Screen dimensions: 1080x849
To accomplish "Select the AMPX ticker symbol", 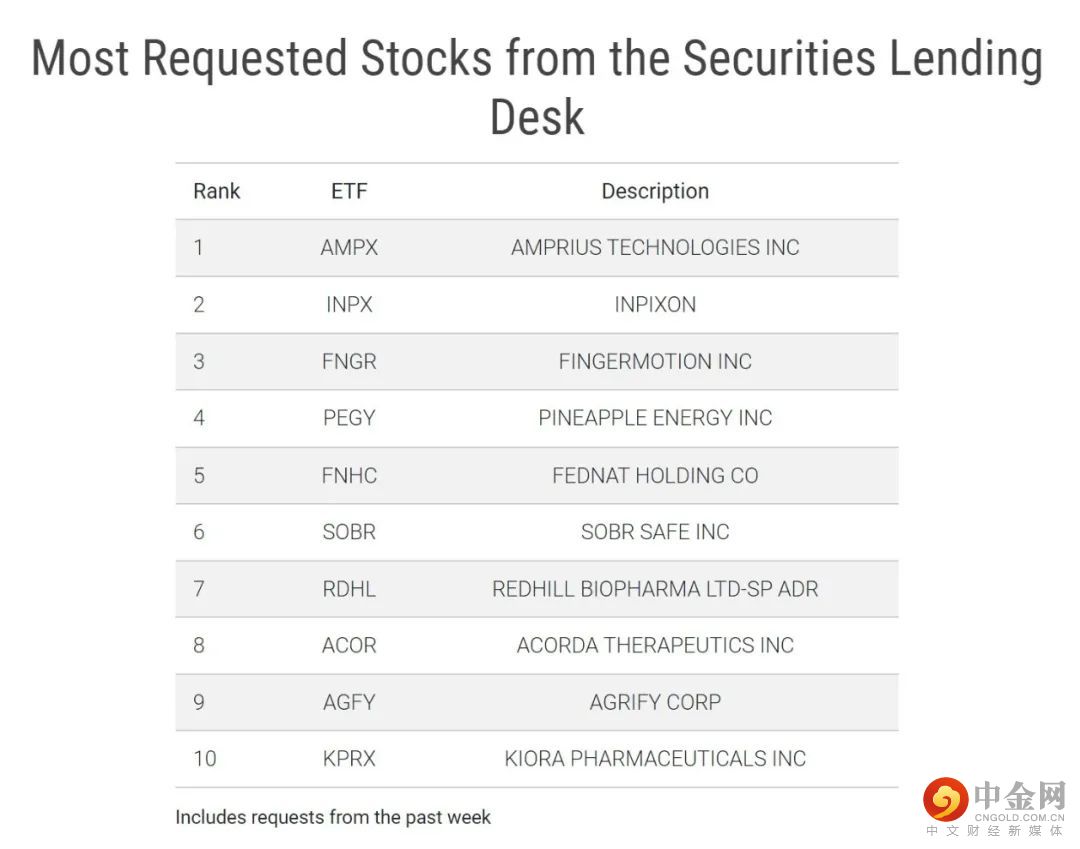I will 349,248.
